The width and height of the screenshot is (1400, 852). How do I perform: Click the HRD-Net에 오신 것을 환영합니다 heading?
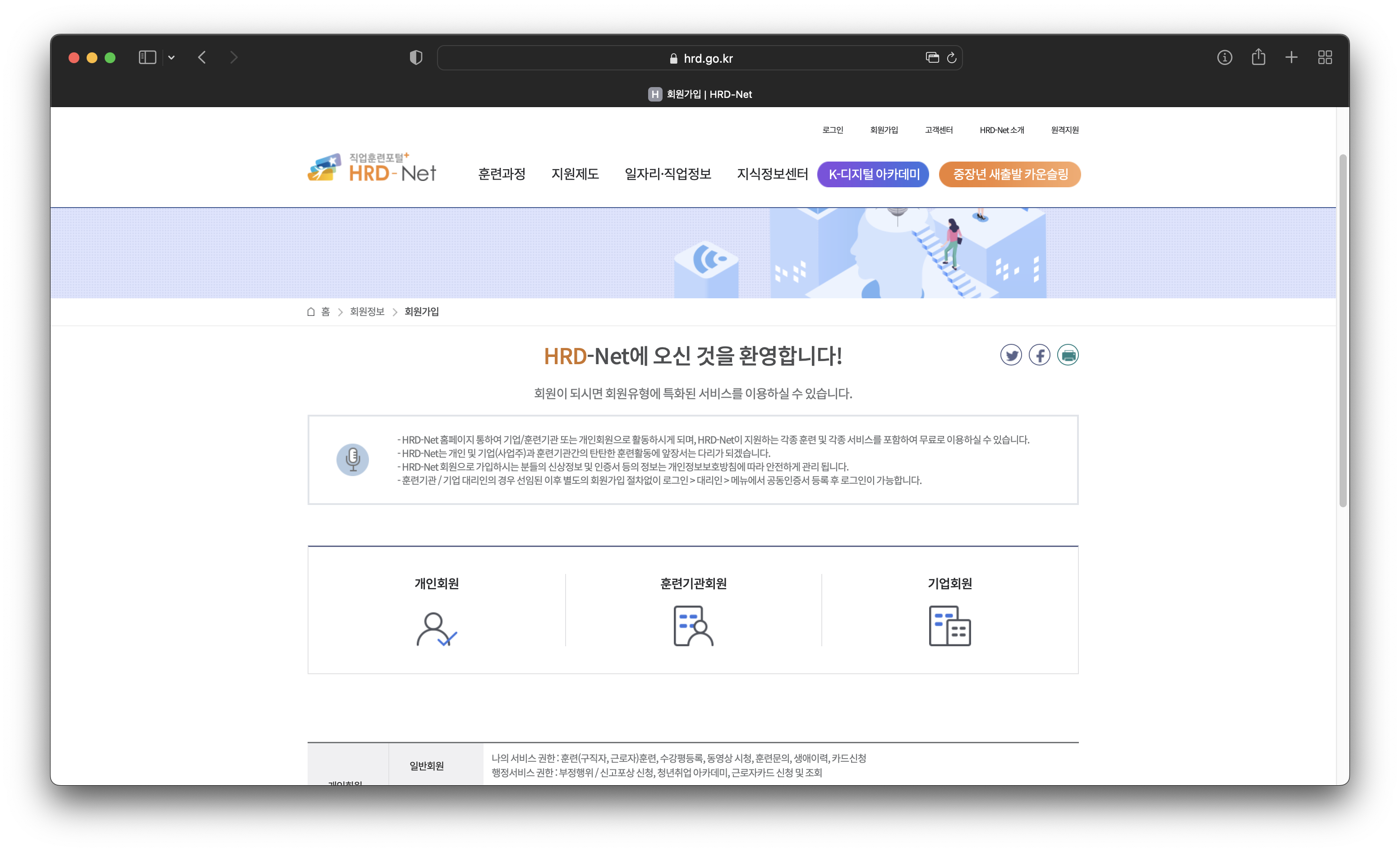tap(693, 356)
